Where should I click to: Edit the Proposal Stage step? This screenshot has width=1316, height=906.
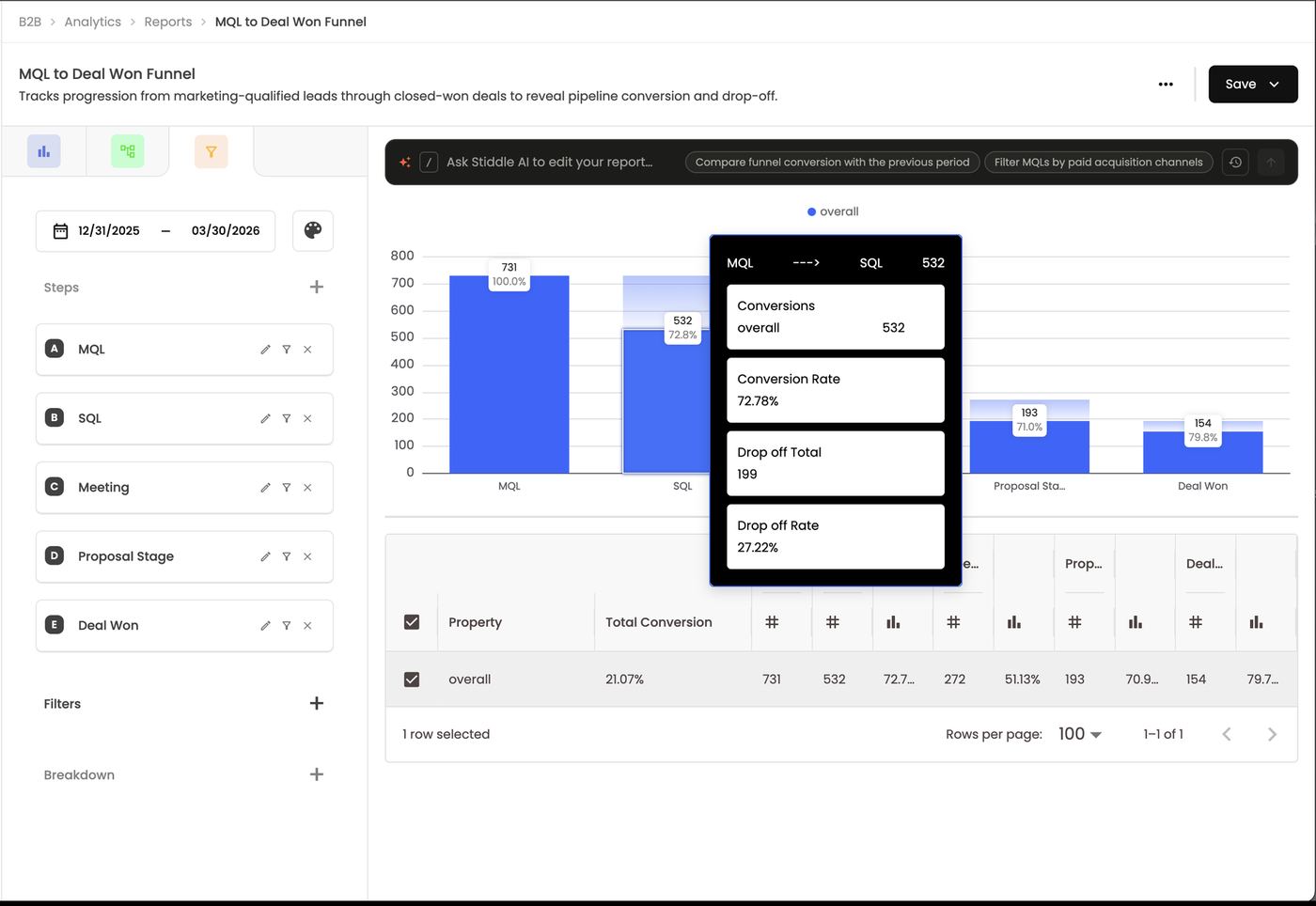coord(265,556)
